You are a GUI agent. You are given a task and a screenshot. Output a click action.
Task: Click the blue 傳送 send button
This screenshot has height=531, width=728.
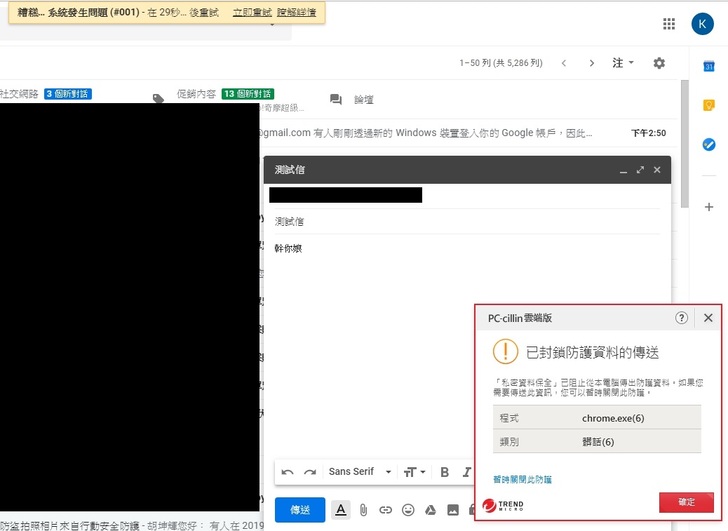coord(300,510)
